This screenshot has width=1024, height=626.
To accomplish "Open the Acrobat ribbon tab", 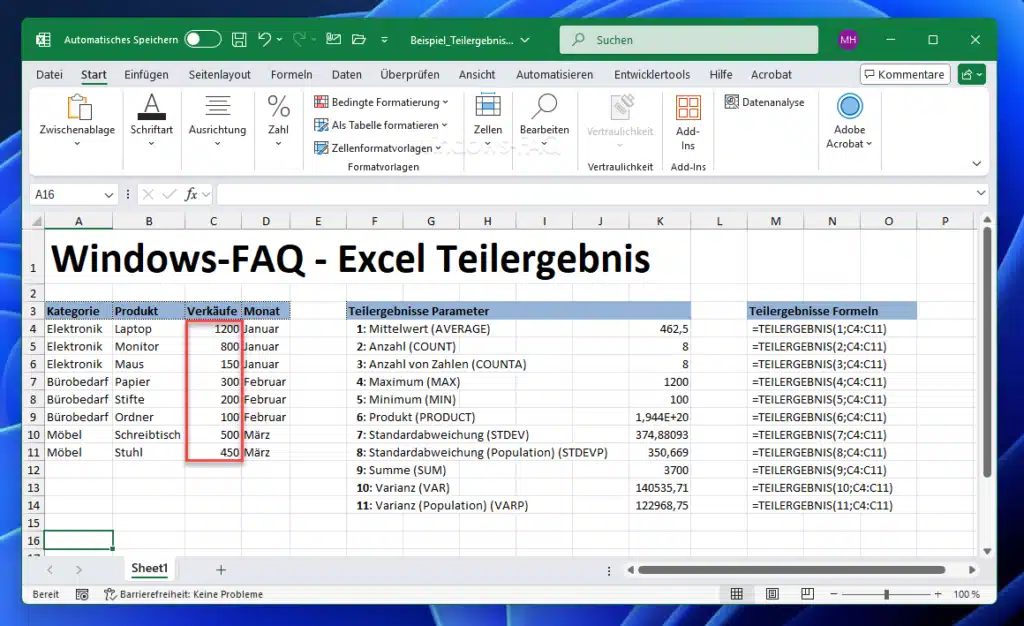I will tap(771, 74).
